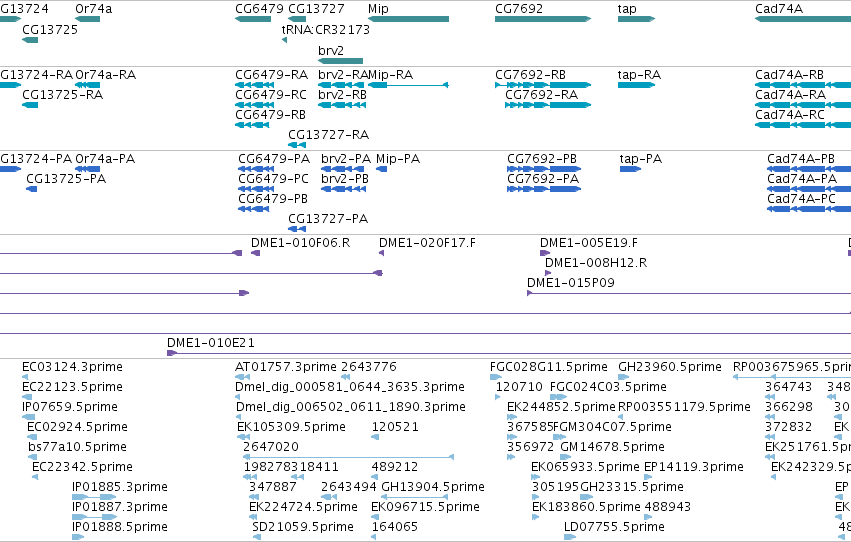The height and width of the screenshot is (542, 851).
Task: Select the Mip gene feature
Action: 408,19
